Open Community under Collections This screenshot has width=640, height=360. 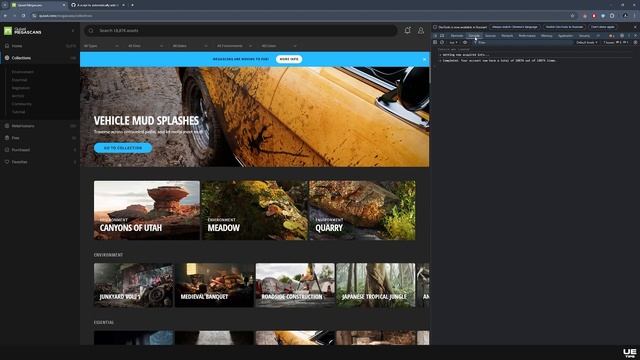pyautogui.click(x=22, y=104)
